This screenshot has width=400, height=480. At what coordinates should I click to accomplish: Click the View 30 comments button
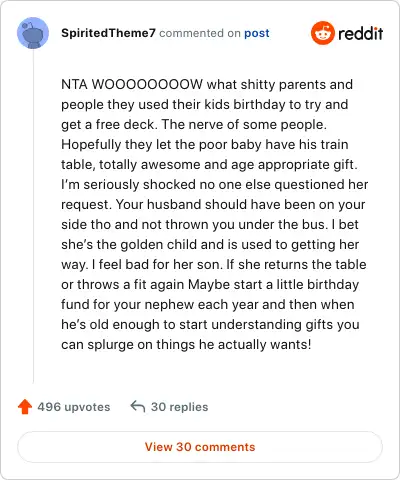pyautogui.click(x=200, y=447)
